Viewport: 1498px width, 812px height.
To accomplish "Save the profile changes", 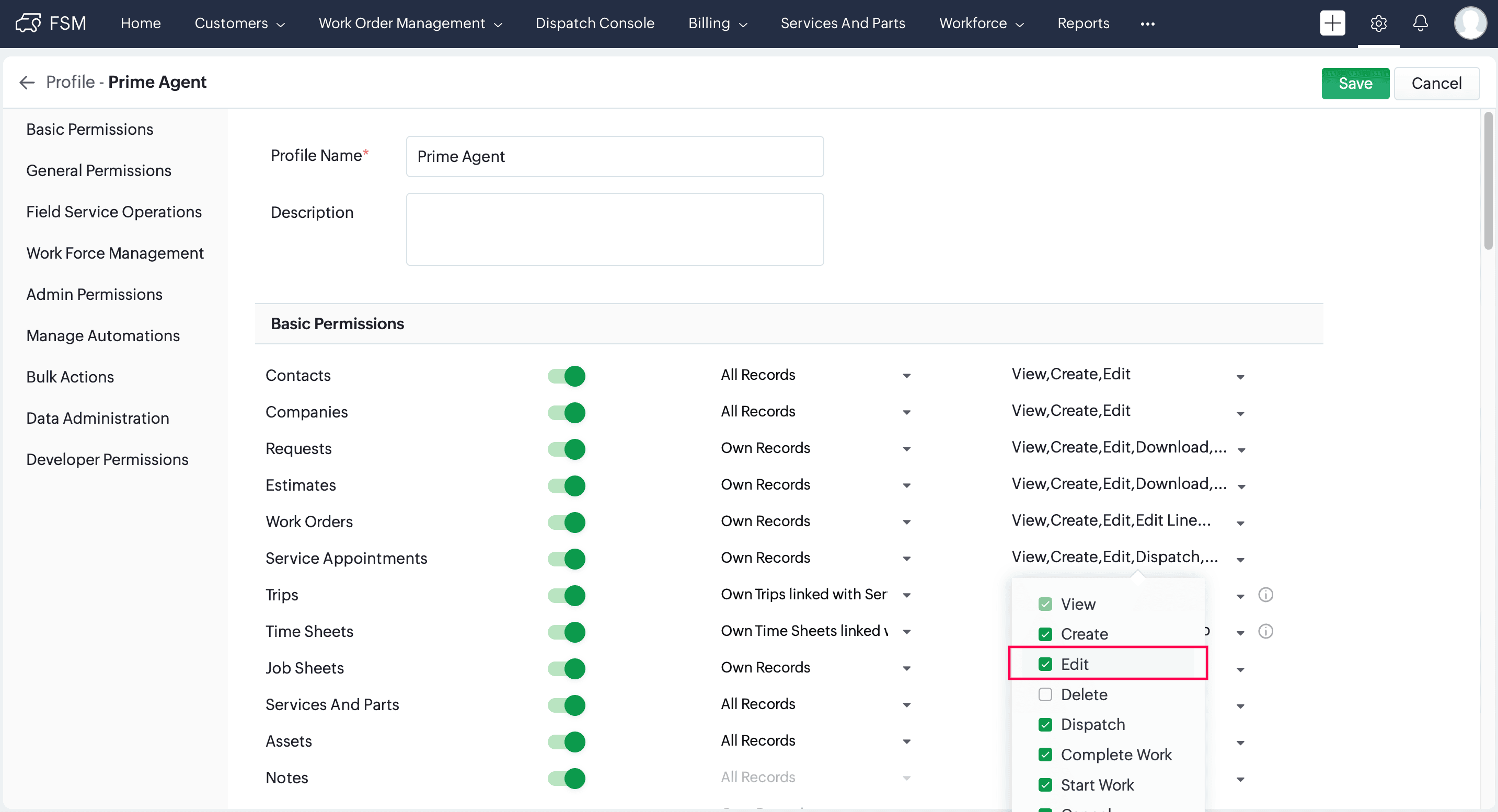I will [1355, 84].
